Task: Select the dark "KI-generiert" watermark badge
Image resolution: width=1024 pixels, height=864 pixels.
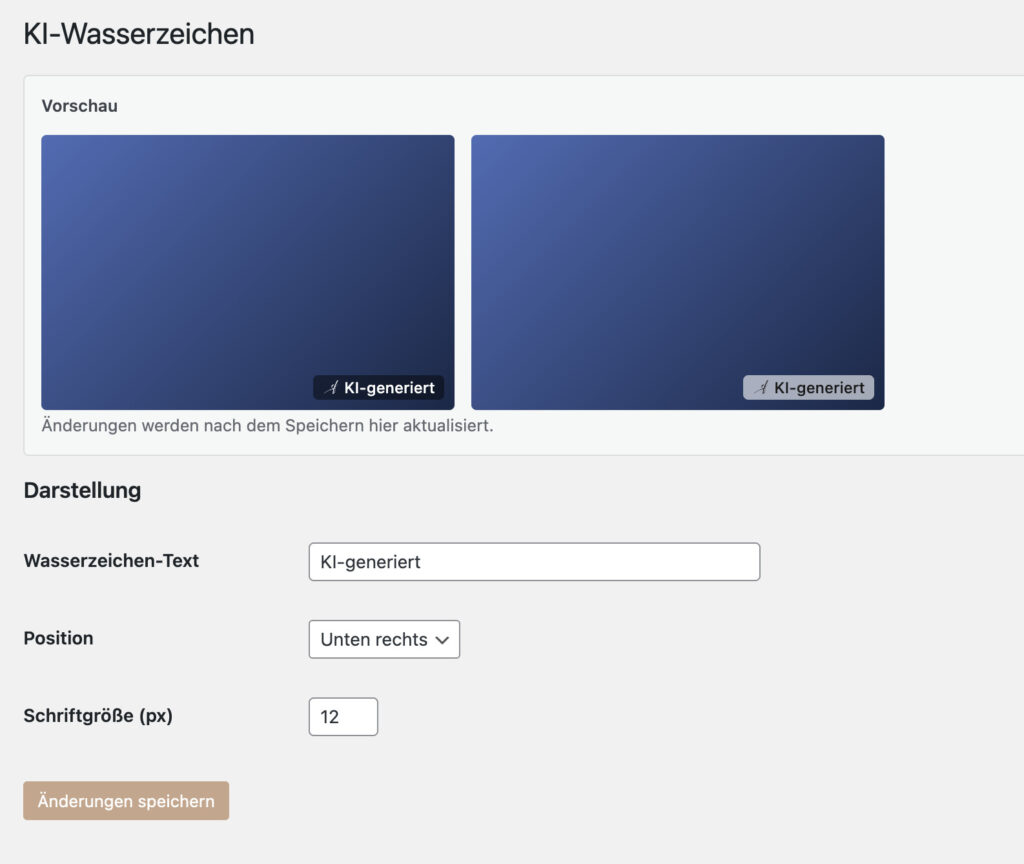Action: coord(378,388)
